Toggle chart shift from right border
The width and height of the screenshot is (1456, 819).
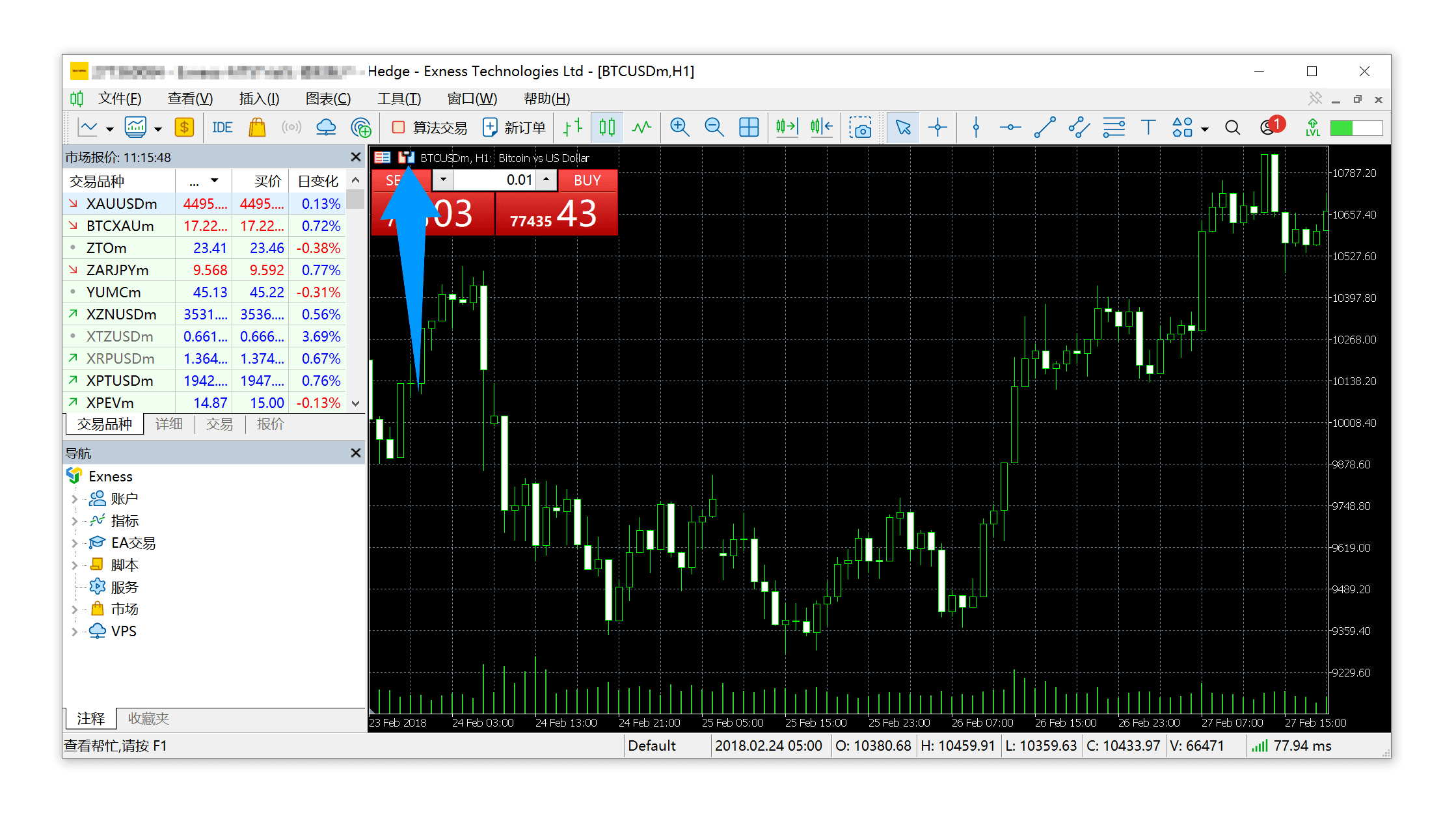click(822, 128)
